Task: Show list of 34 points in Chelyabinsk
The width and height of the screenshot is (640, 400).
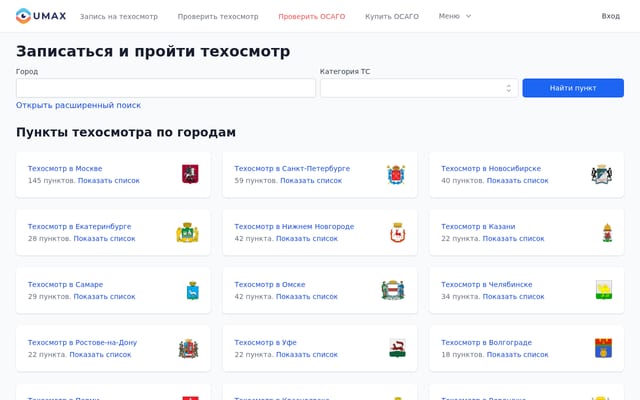Action: point(513,296)
